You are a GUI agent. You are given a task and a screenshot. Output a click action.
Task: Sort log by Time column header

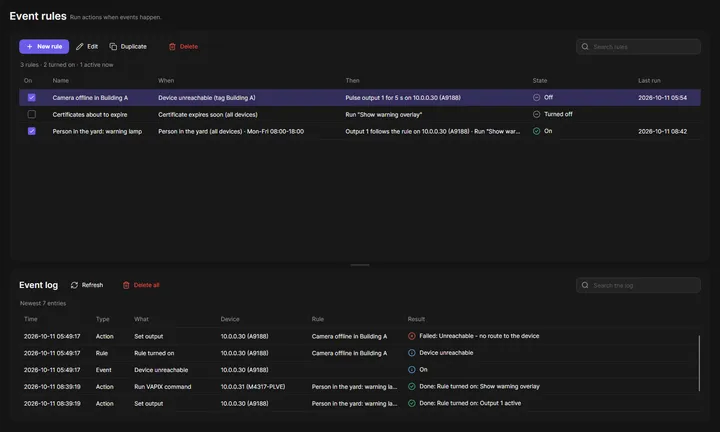tap(31, 319)
